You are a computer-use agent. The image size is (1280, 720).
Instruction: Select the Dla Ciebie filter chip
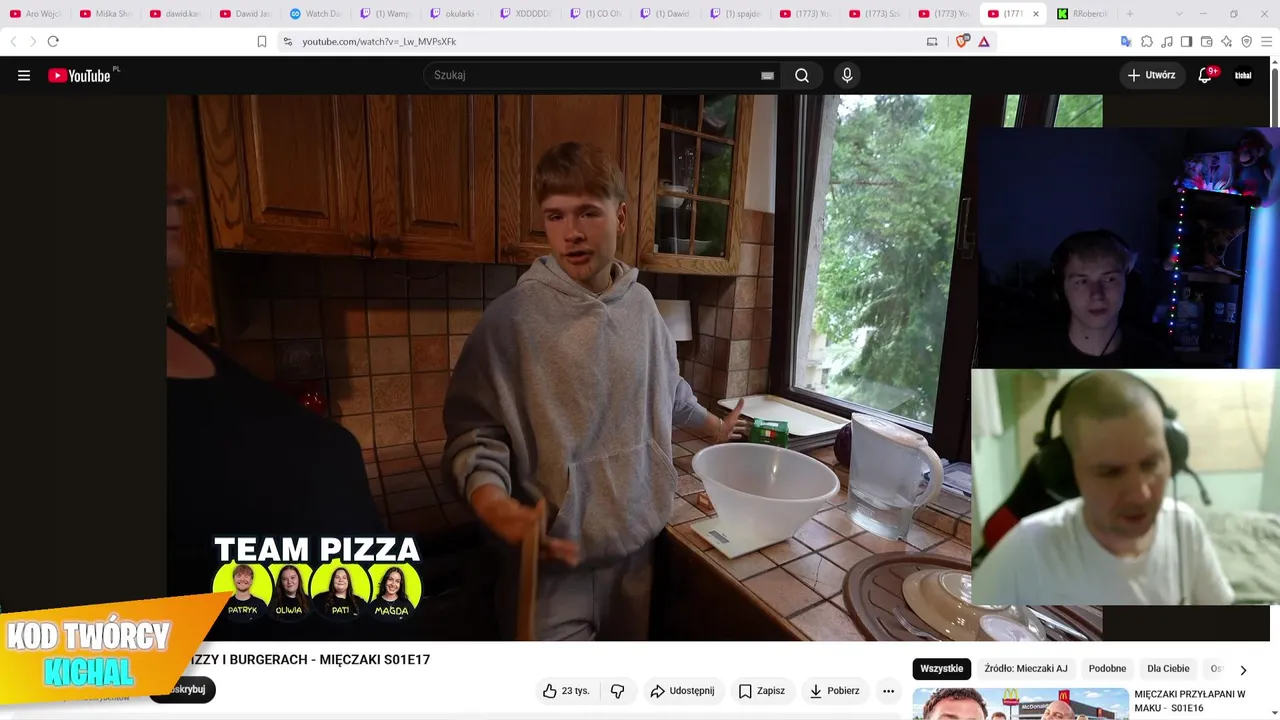1168,669
